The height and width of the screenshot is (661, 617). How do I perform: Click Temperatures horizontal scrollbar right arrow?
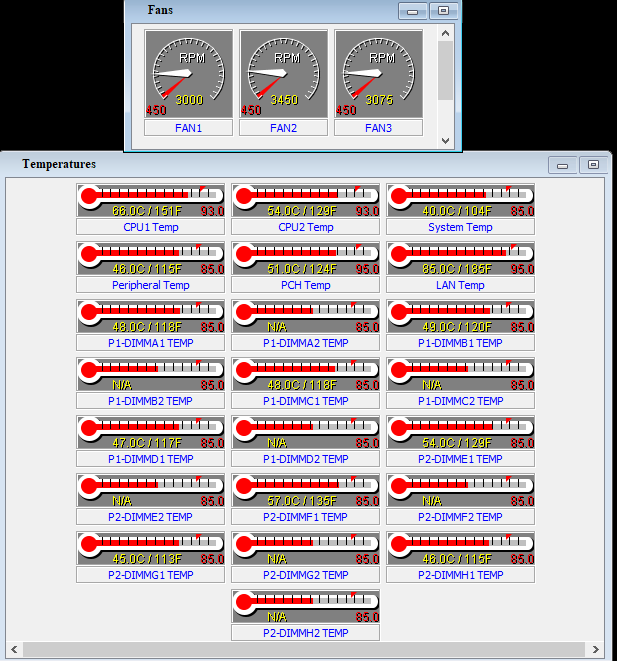[596, 649]
